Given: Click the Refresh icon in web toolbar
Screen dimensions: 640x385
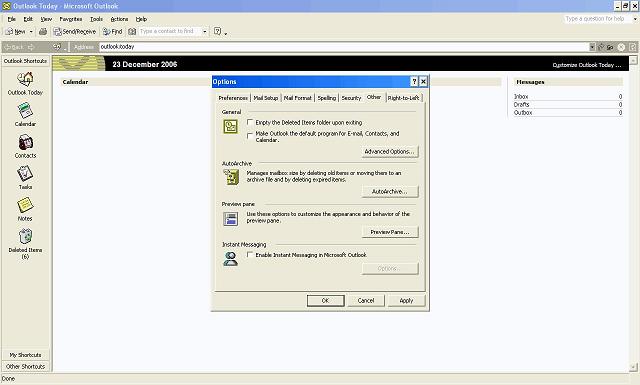Looking at the screenshot, I should (x=632, y=47).
